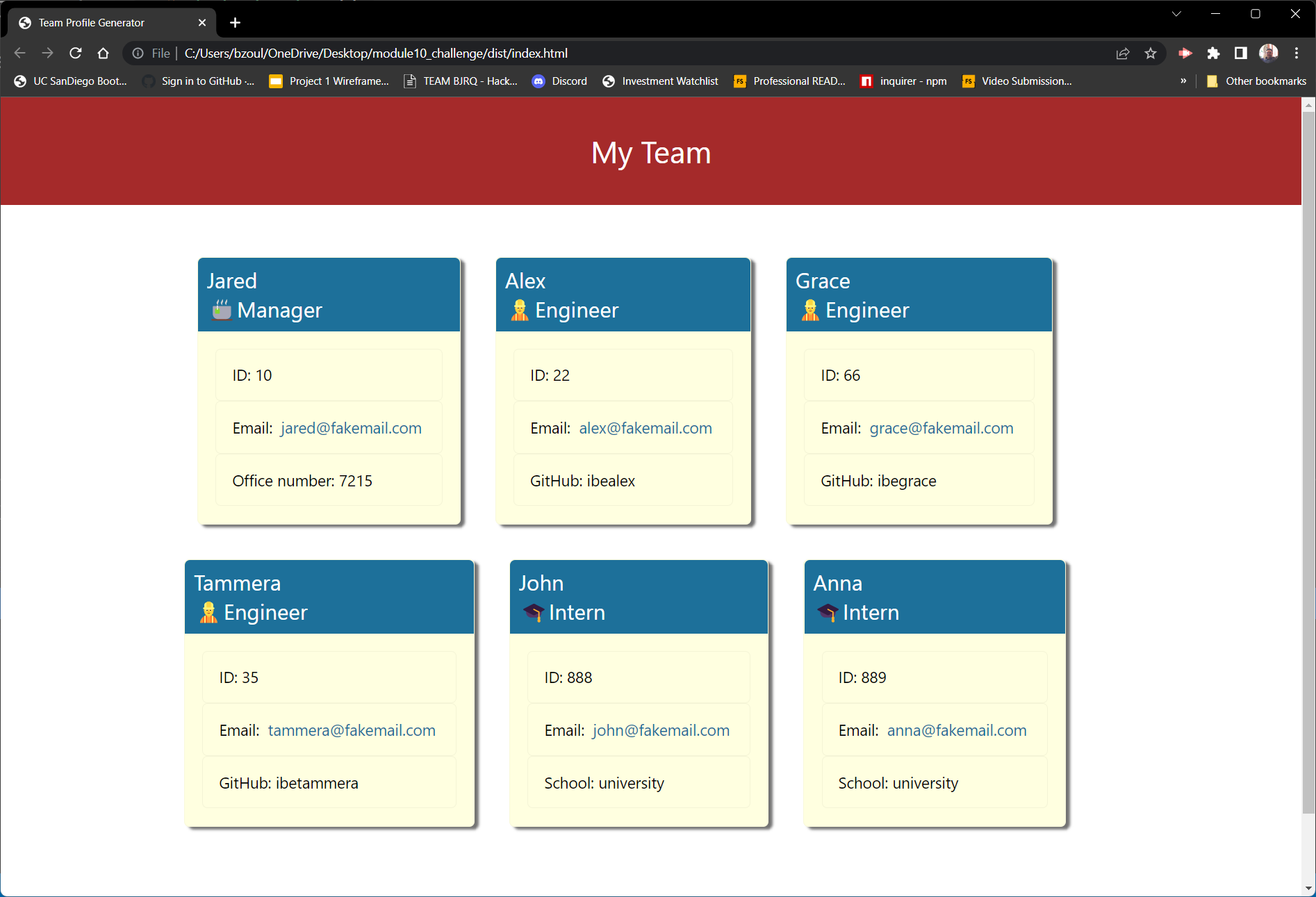The height and width of the screenshot is (897, 1316).
Task: Click 'ID: 35' on Tammera's card
Action: pyautogui.click(x=238, y=677)
